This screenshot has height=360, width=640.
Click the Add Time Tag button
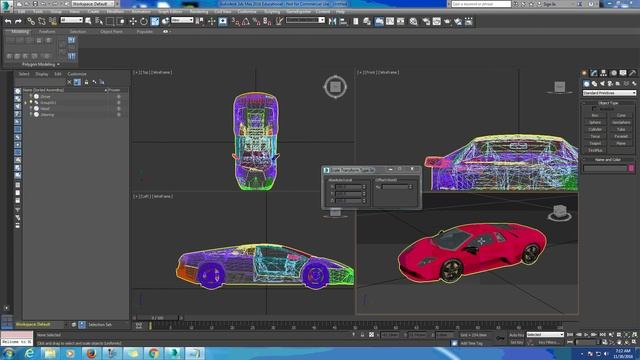[471, 343]
